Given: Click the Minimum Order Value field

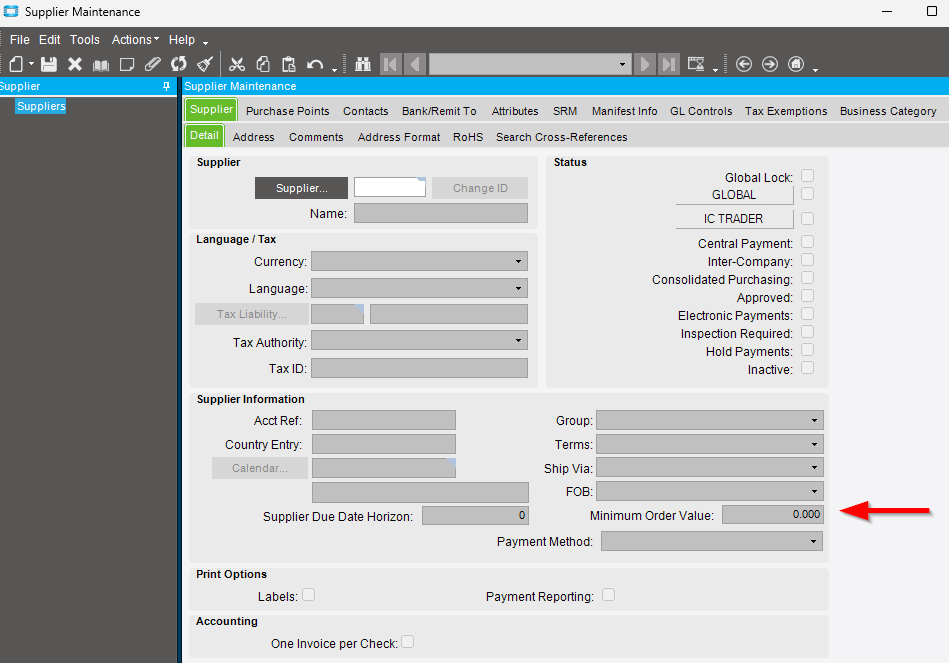Looking at the screenshot, I should (772, 515).
